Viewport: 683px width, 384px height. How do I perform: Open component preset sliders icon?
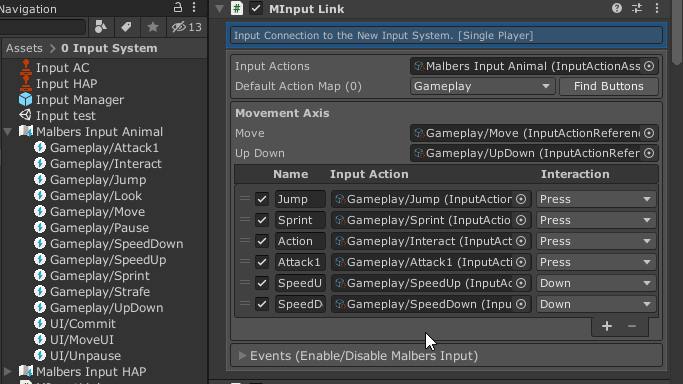point(637,8)
